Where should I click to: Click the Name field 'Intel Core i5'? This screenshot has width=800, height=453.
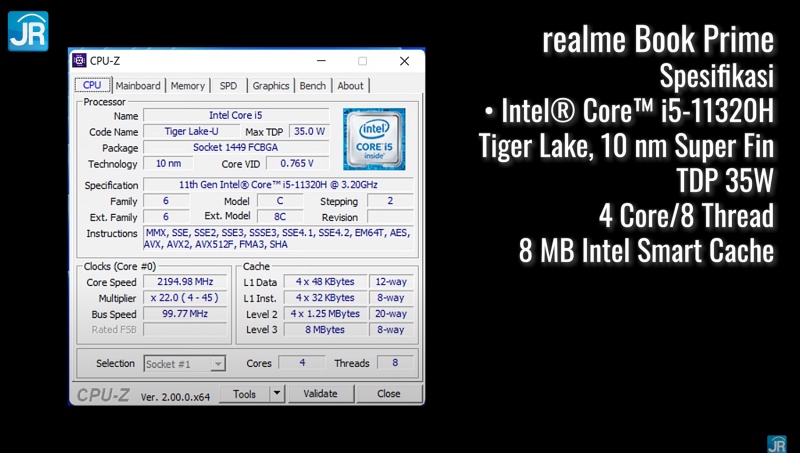(x=236, y=115)
